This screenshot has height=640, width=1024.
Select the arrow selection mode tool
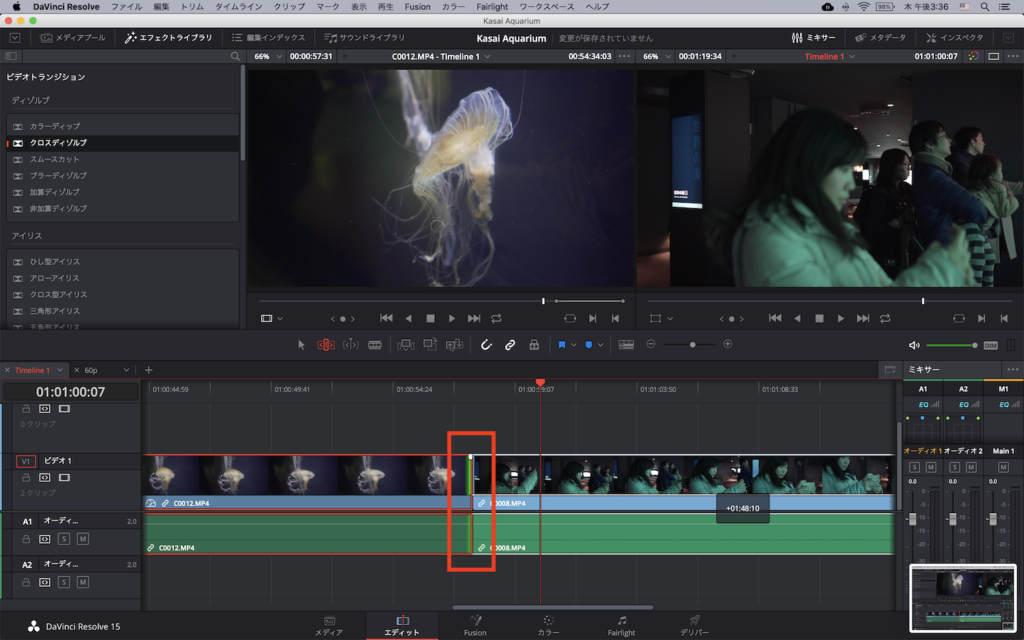(302, 344)
